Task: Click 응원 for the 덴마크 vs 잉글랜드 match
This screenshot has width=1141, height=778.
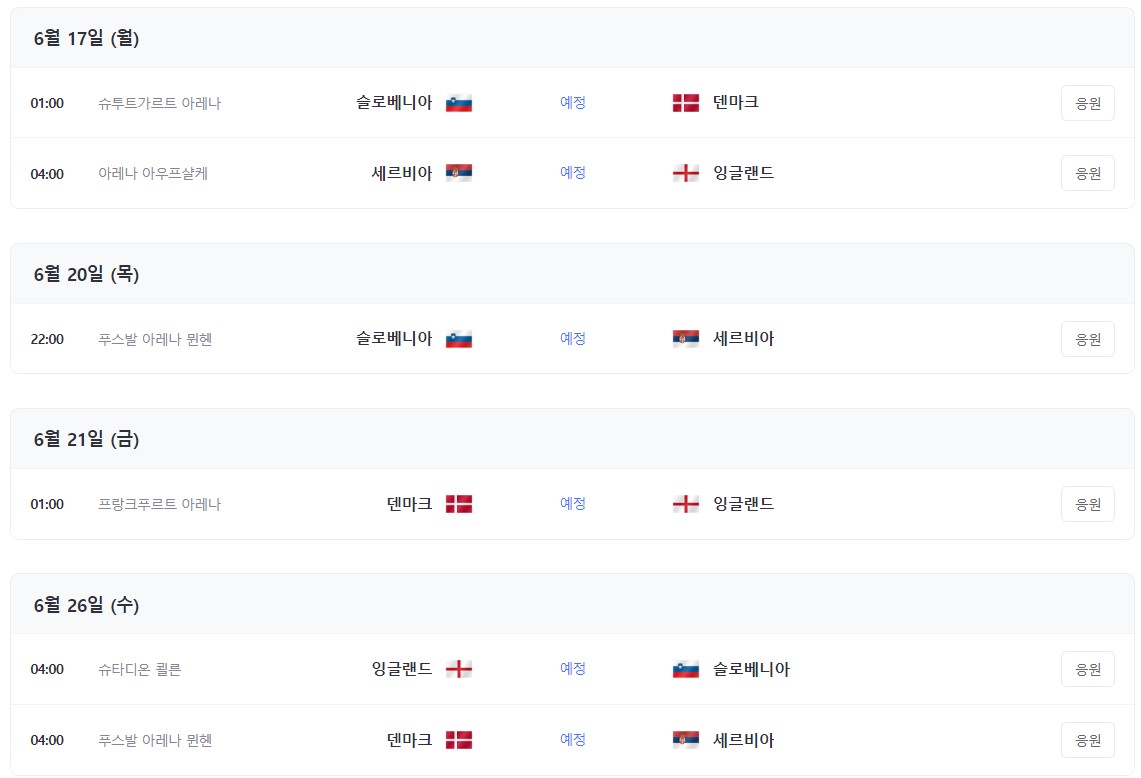Action: tap(1087, 504)
